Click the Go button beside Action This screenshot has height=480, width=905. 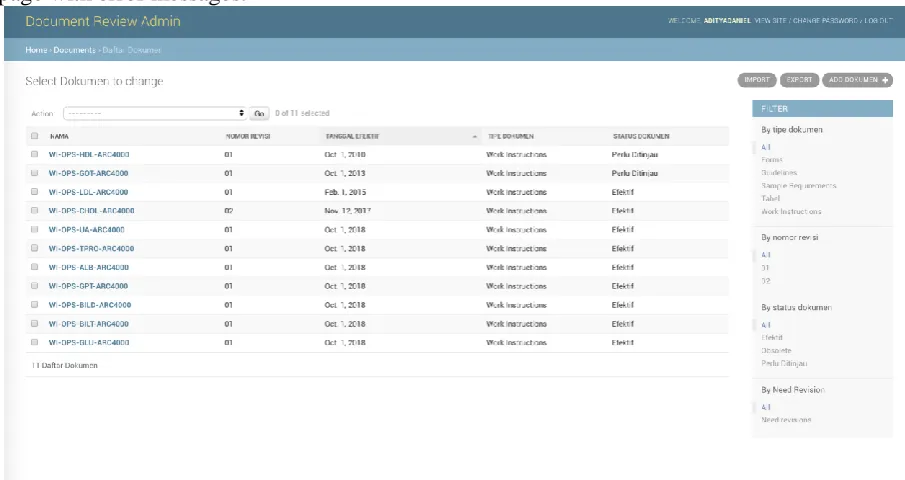pos(260,114)
